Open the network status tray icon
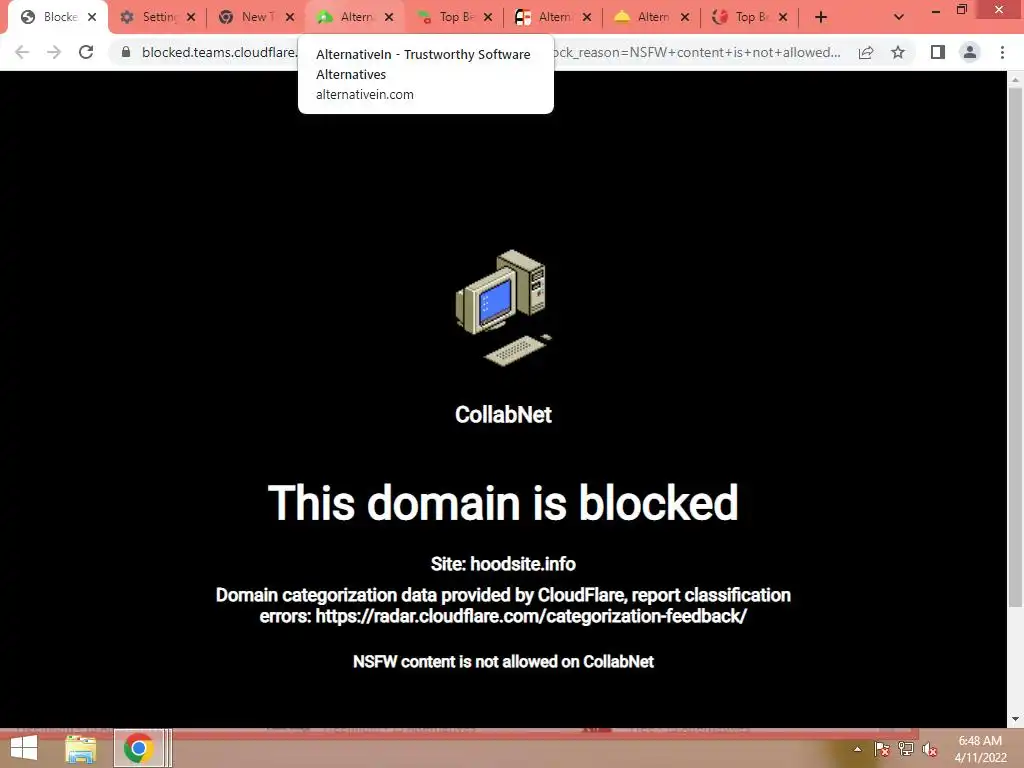1024x768 pixels. pos(906,749)
